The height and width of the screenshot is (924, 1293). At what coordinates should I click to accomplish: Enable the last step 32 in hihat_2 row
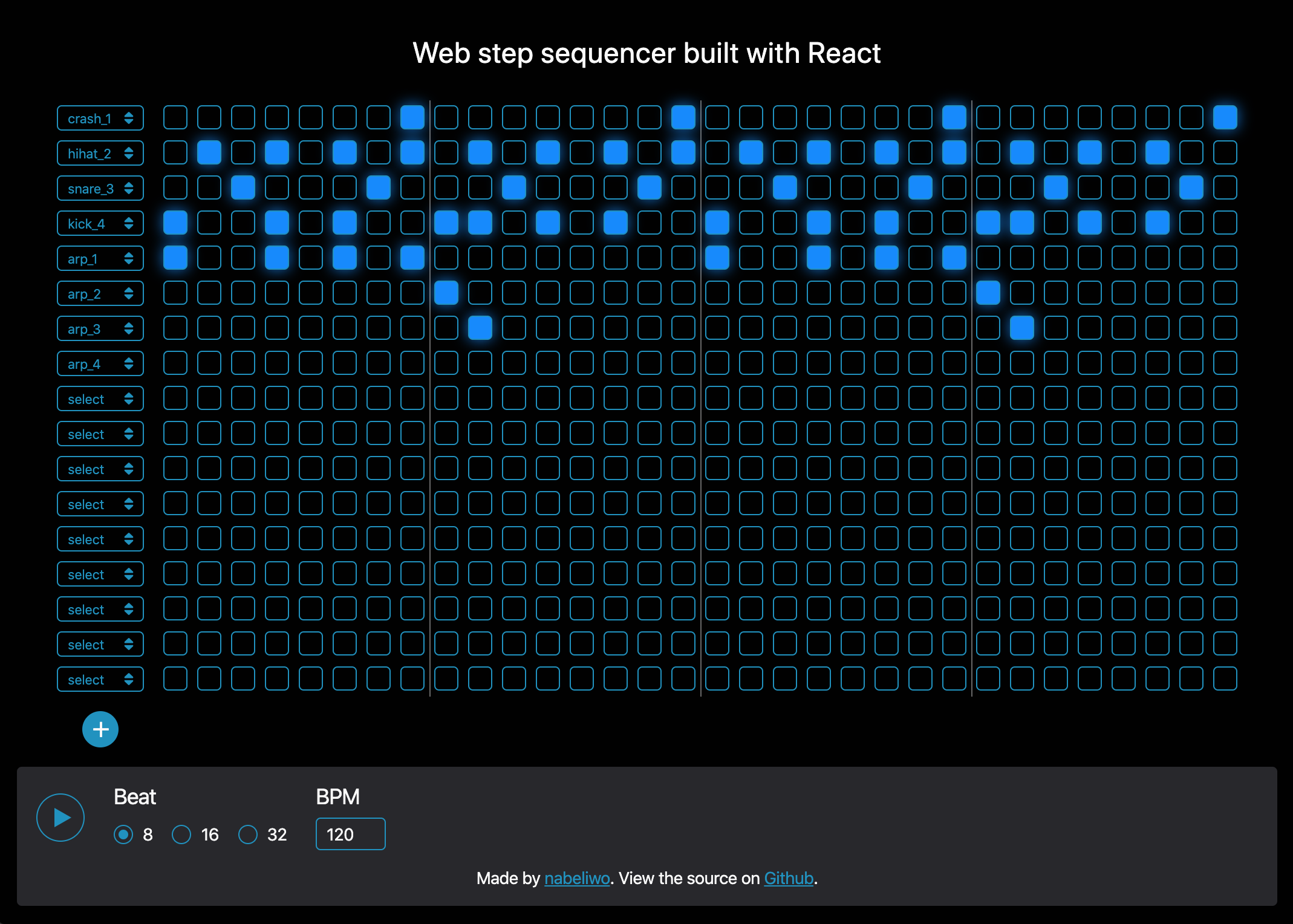pos(1225,152)
